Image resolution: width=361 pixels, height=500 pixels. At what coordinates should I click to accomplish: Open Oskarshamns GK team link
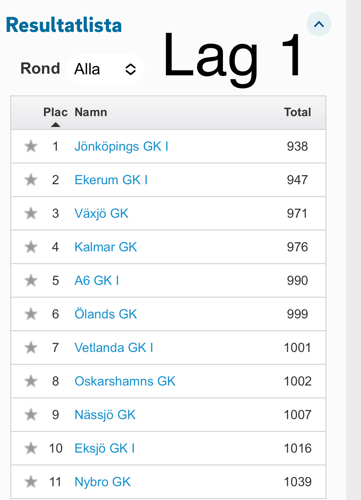click(125, 381)
